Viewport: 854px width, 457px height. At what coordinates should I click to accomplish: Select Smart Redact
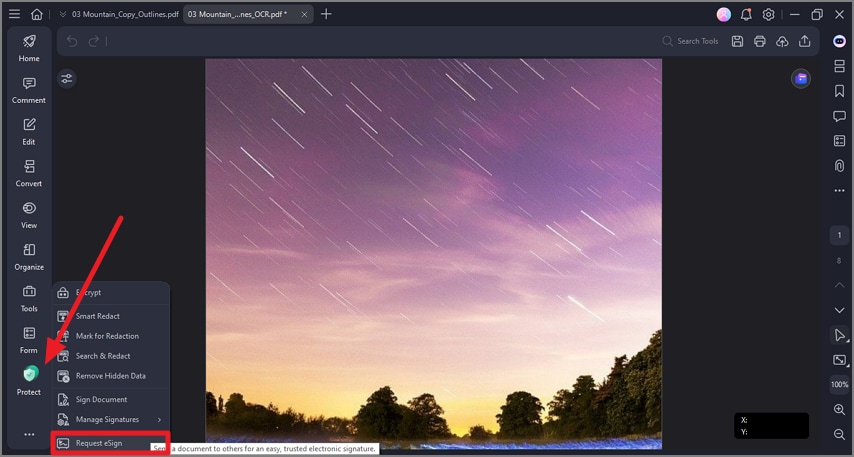(111, 316)
